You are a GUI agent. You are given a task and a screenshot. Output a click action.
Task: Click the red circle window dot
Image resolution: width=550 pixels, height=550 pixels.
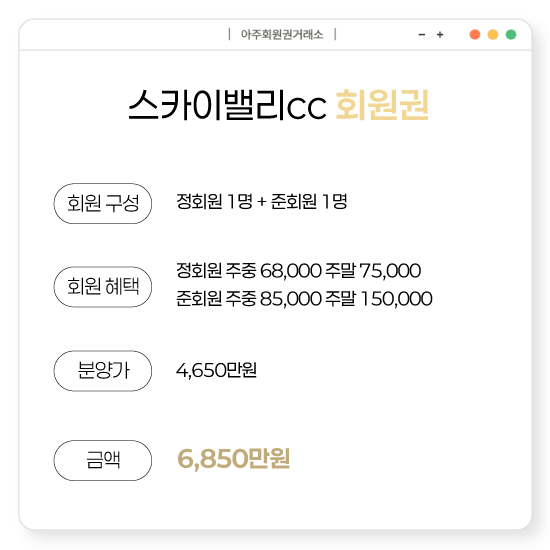coord(475,34)
